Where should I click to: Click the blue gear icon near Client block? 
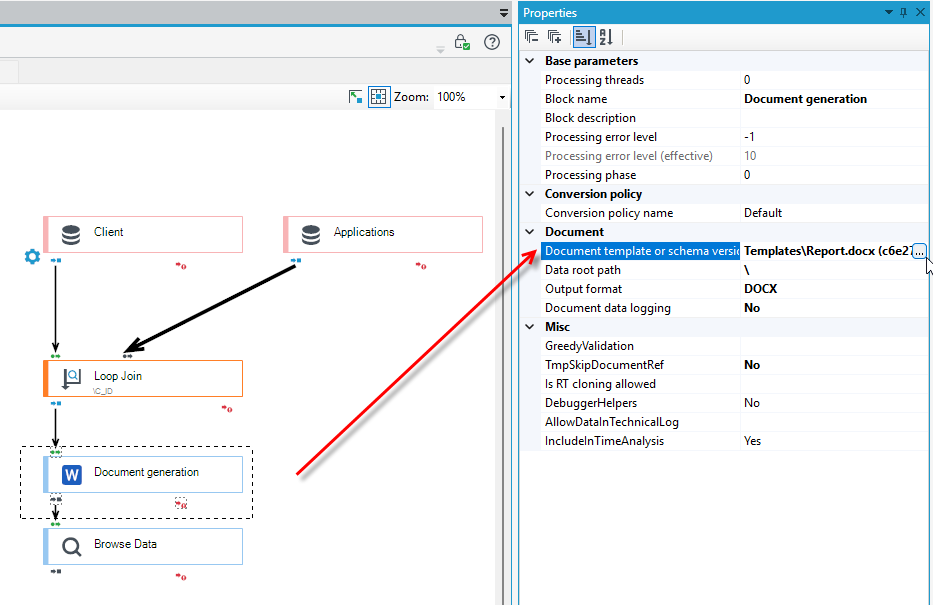[32, 256]
